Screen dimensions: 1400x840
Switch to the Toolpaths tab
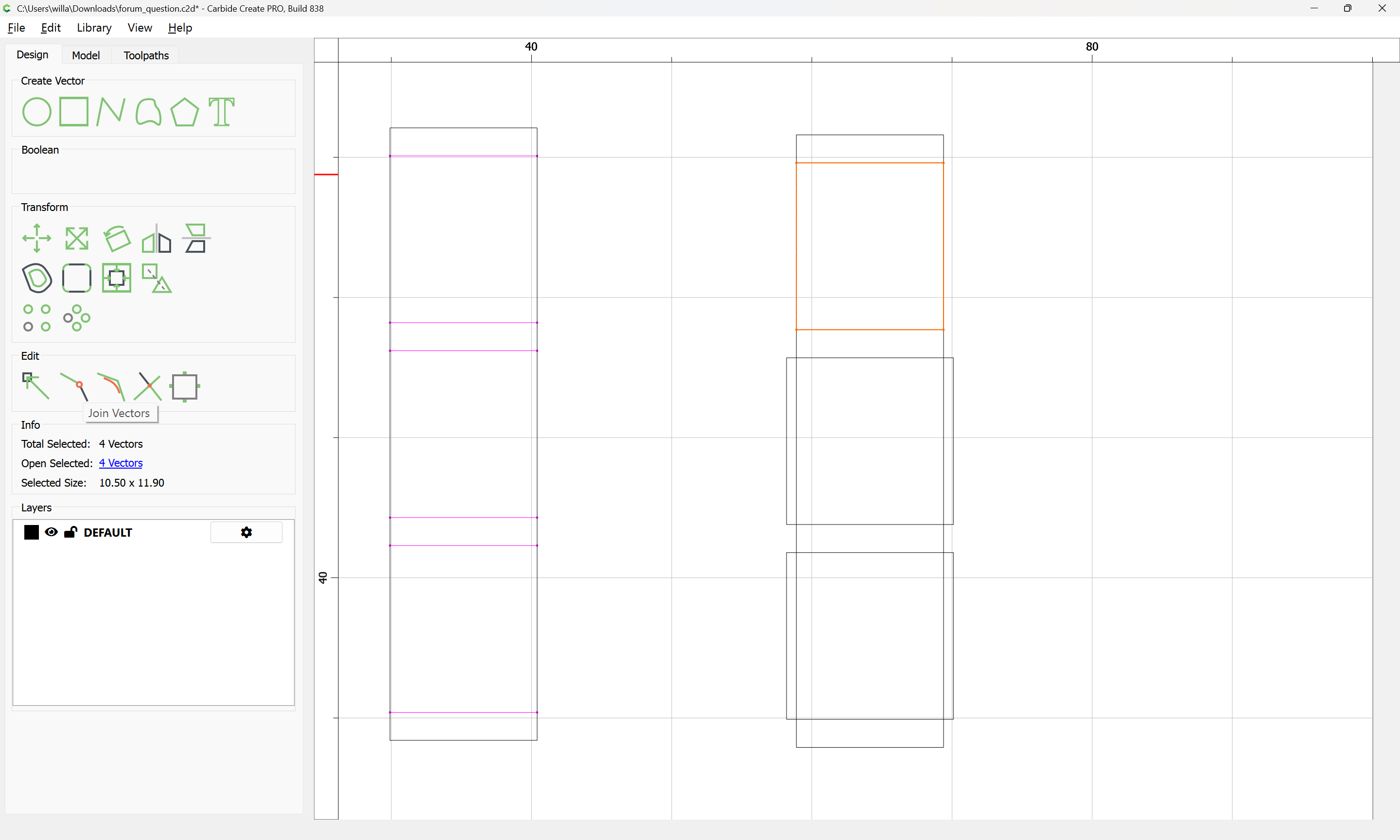pos(146,55)
